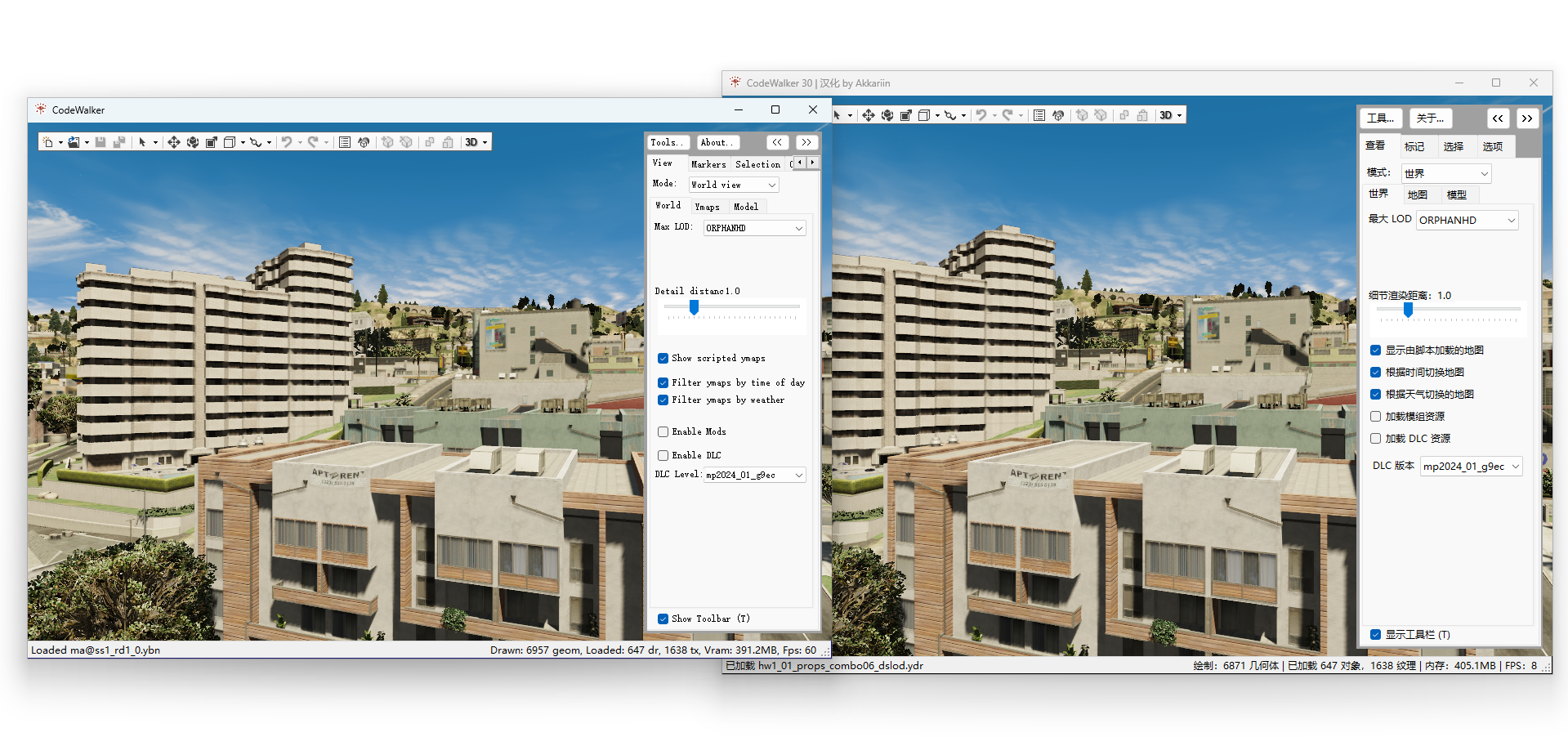This screenshot has width=1568, height=755.
Task: Click << collapse button in left panel
Action: (x=777, y=142)
